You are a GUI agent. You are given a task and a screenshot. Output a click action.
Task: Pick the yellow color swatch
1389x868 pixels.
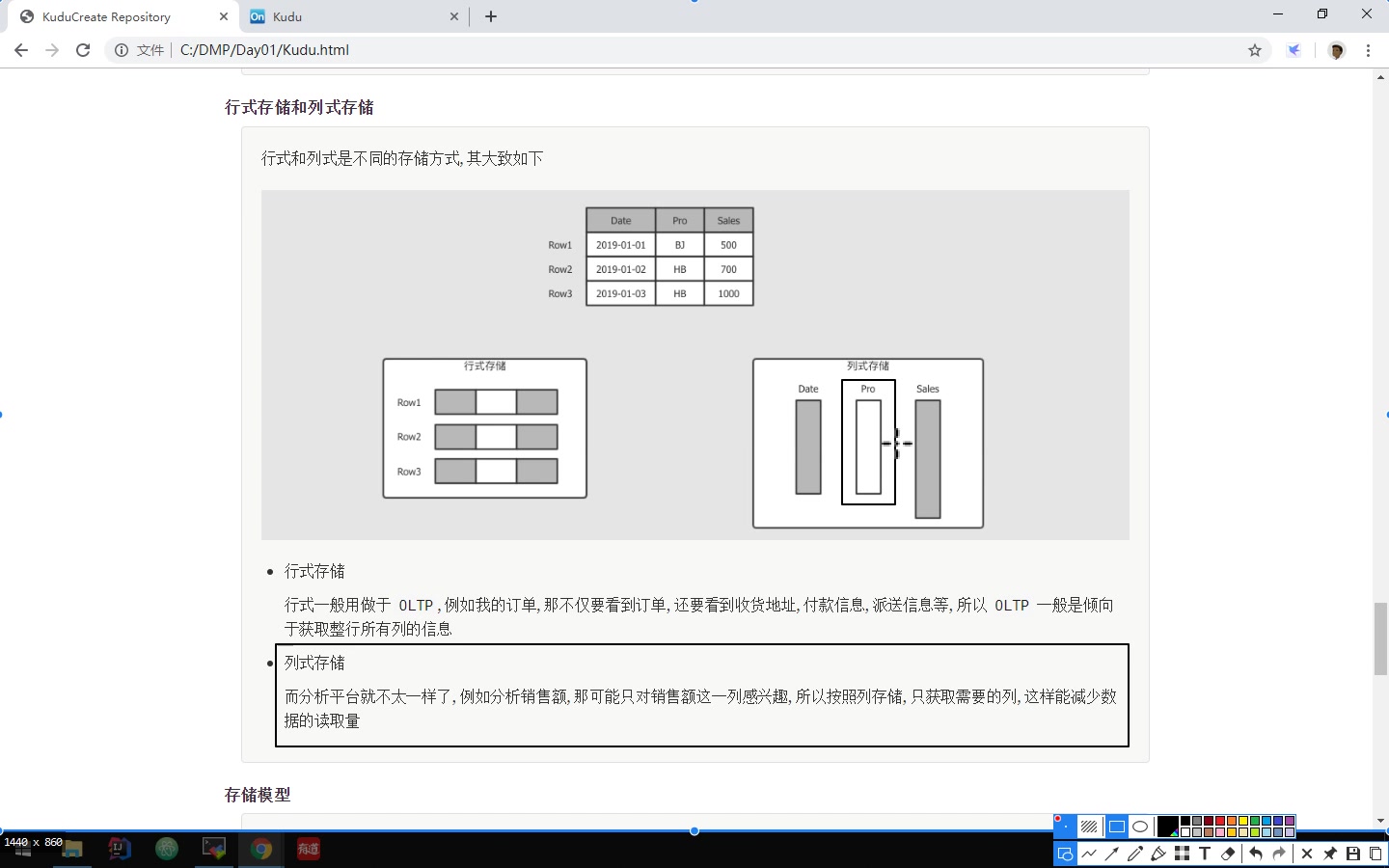[x=1243, y=822]
